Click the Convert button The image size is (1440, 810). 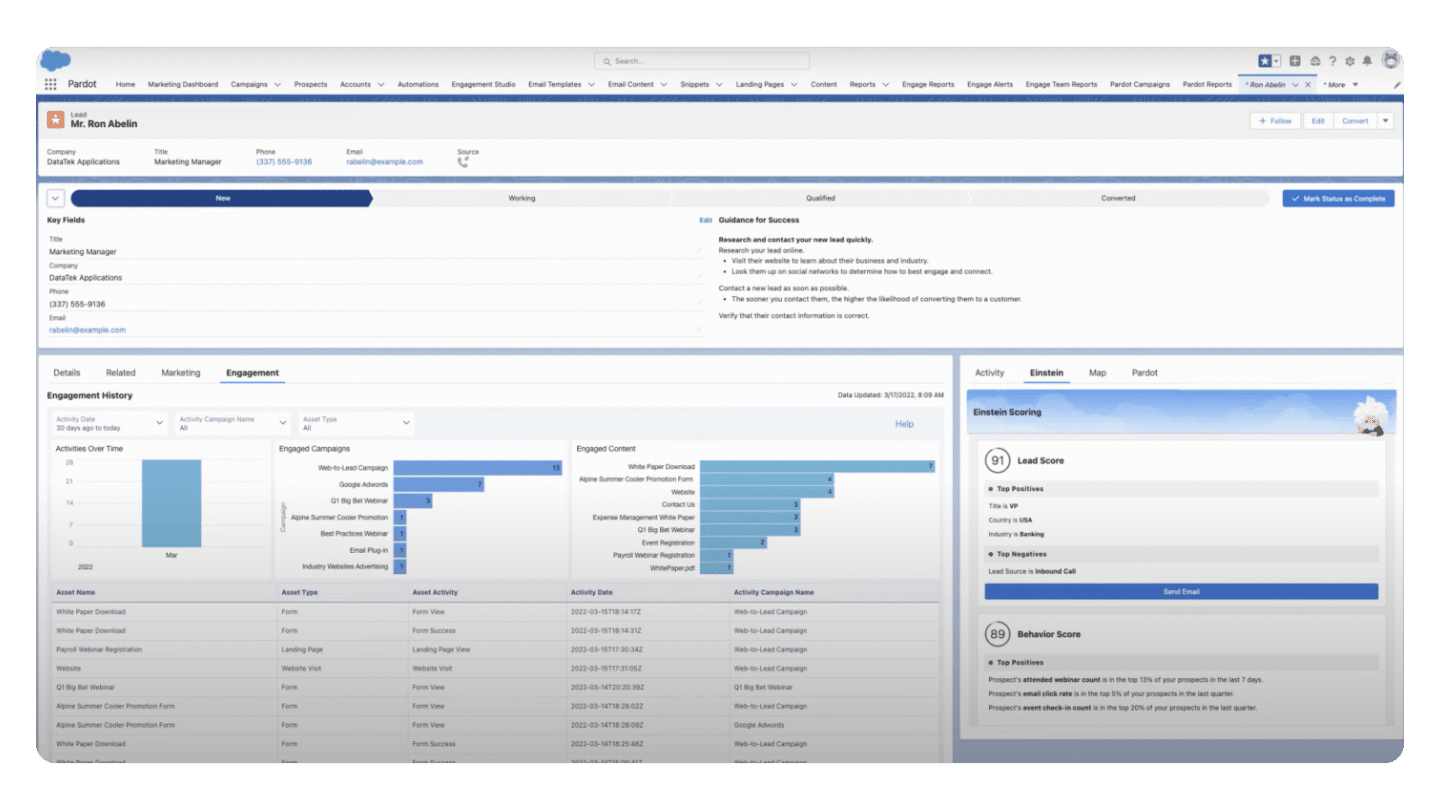point(1355,121)
